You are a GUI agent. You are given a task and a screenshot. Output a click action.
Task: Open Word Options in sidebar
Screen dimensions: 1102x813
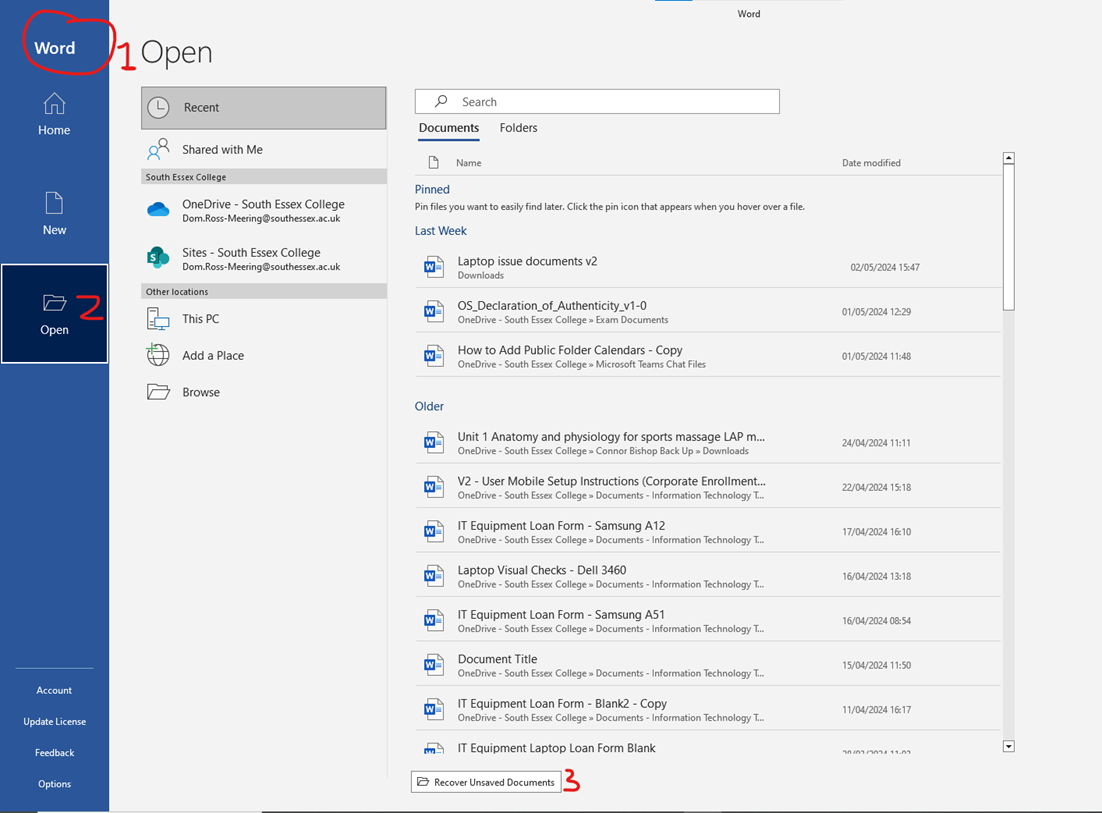(x=54, y=783)
